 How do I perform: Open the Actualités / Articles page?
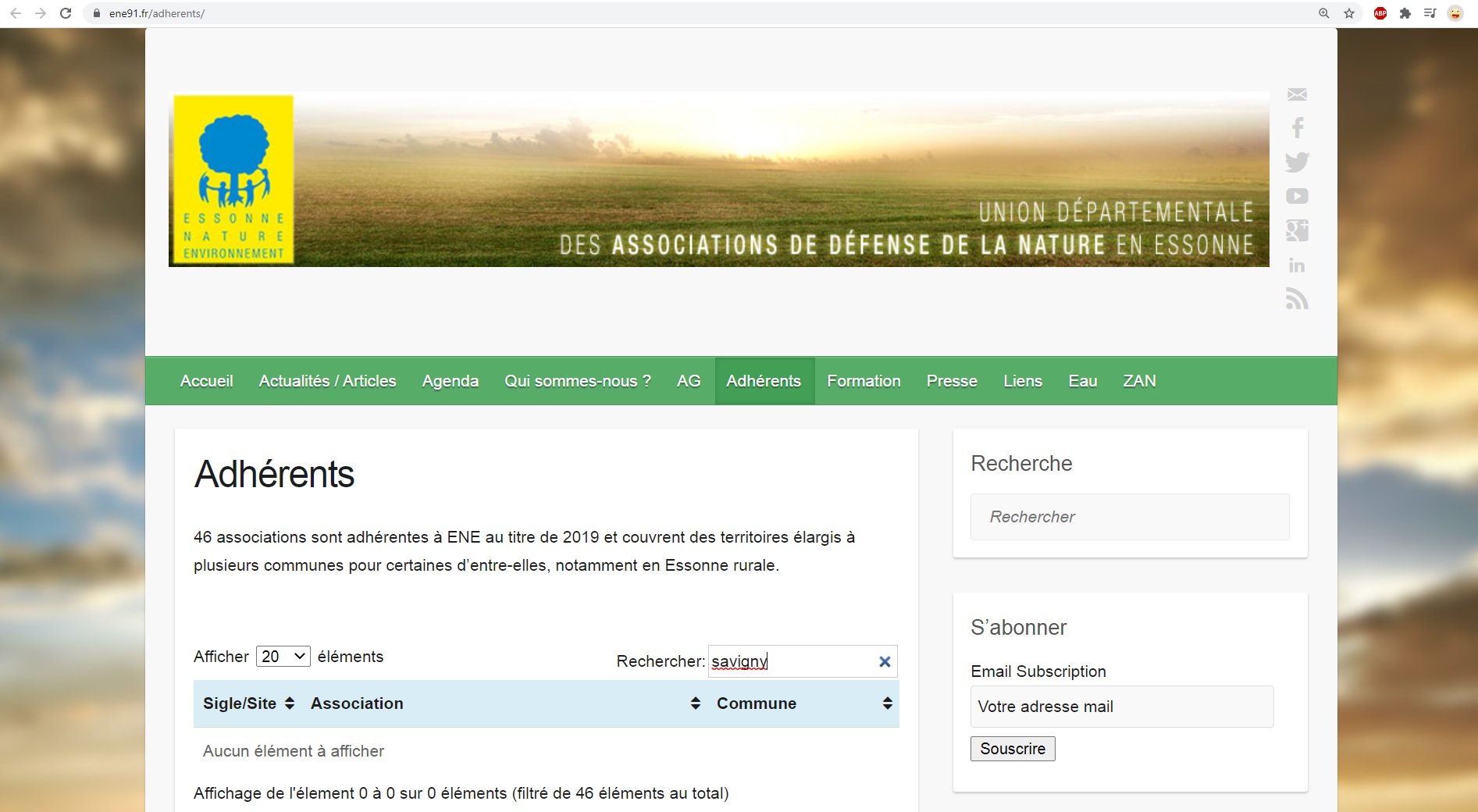(x=327, y=381)
